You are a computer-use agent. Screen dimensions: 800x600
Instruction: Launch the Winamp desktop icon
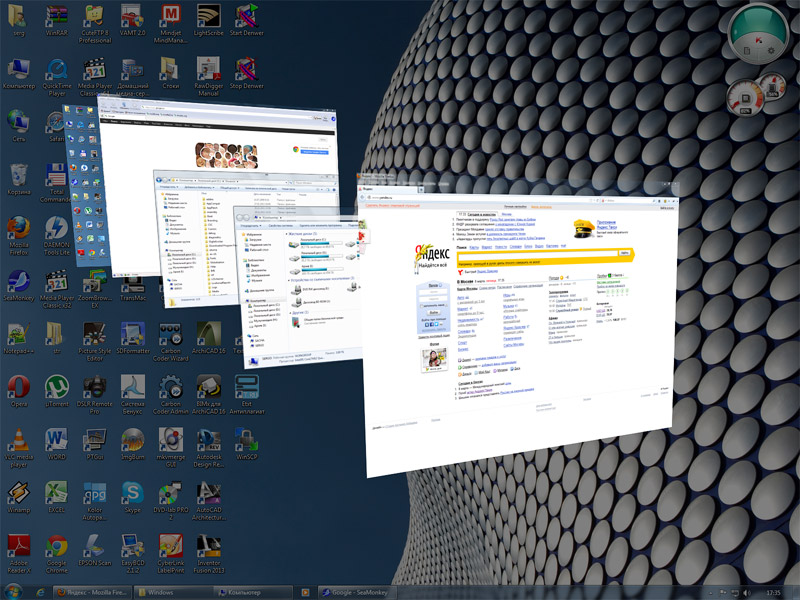[19, 497]
